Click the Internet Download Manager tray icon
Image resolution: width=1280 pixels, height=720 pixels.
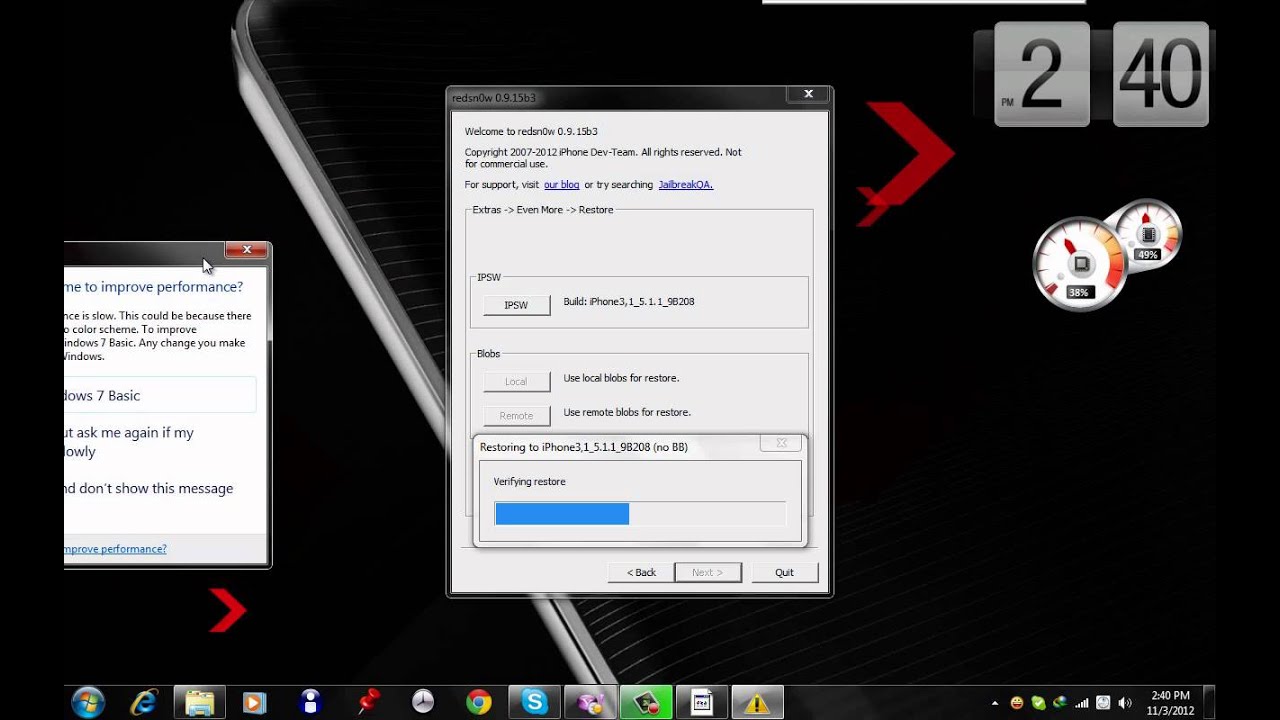tap(1059, 703)
